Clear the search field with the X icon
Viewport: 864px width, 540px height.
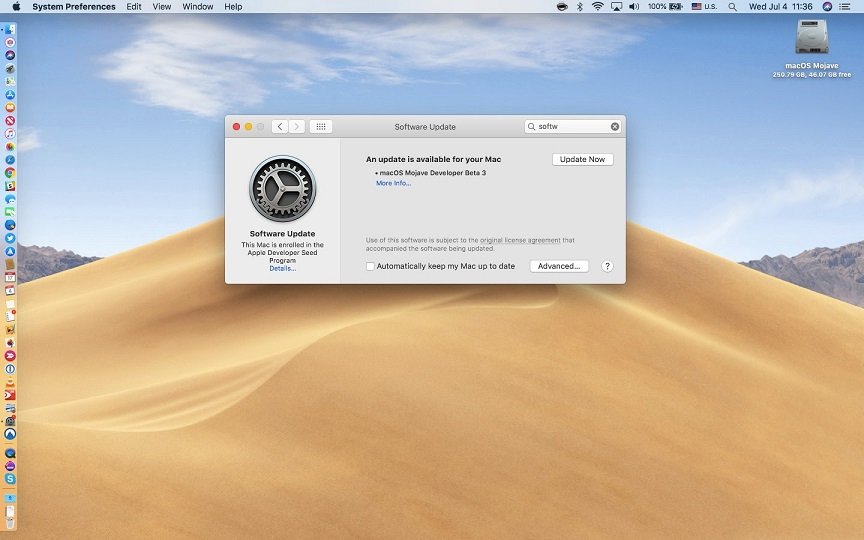[x=615, y=127]
